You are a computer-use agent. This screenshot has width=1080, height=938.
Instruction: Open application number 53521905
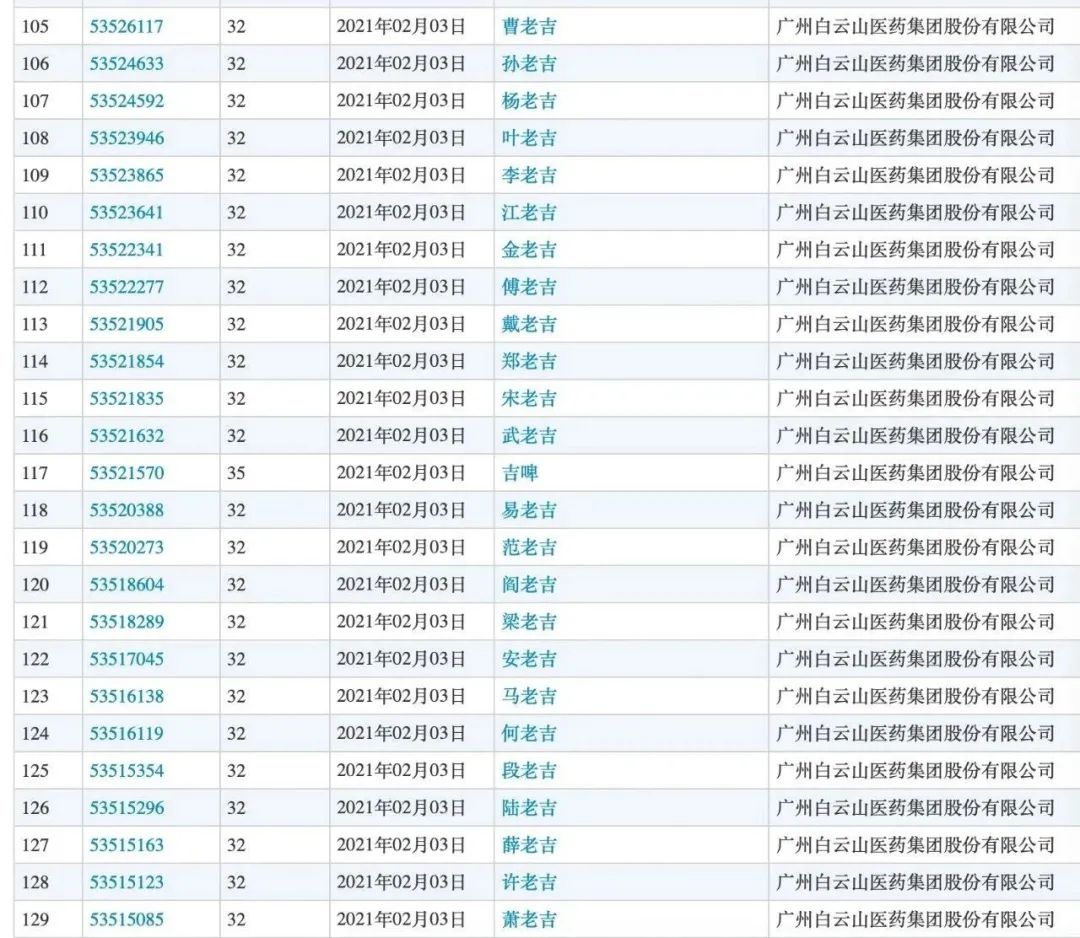(x=127, y=324)
